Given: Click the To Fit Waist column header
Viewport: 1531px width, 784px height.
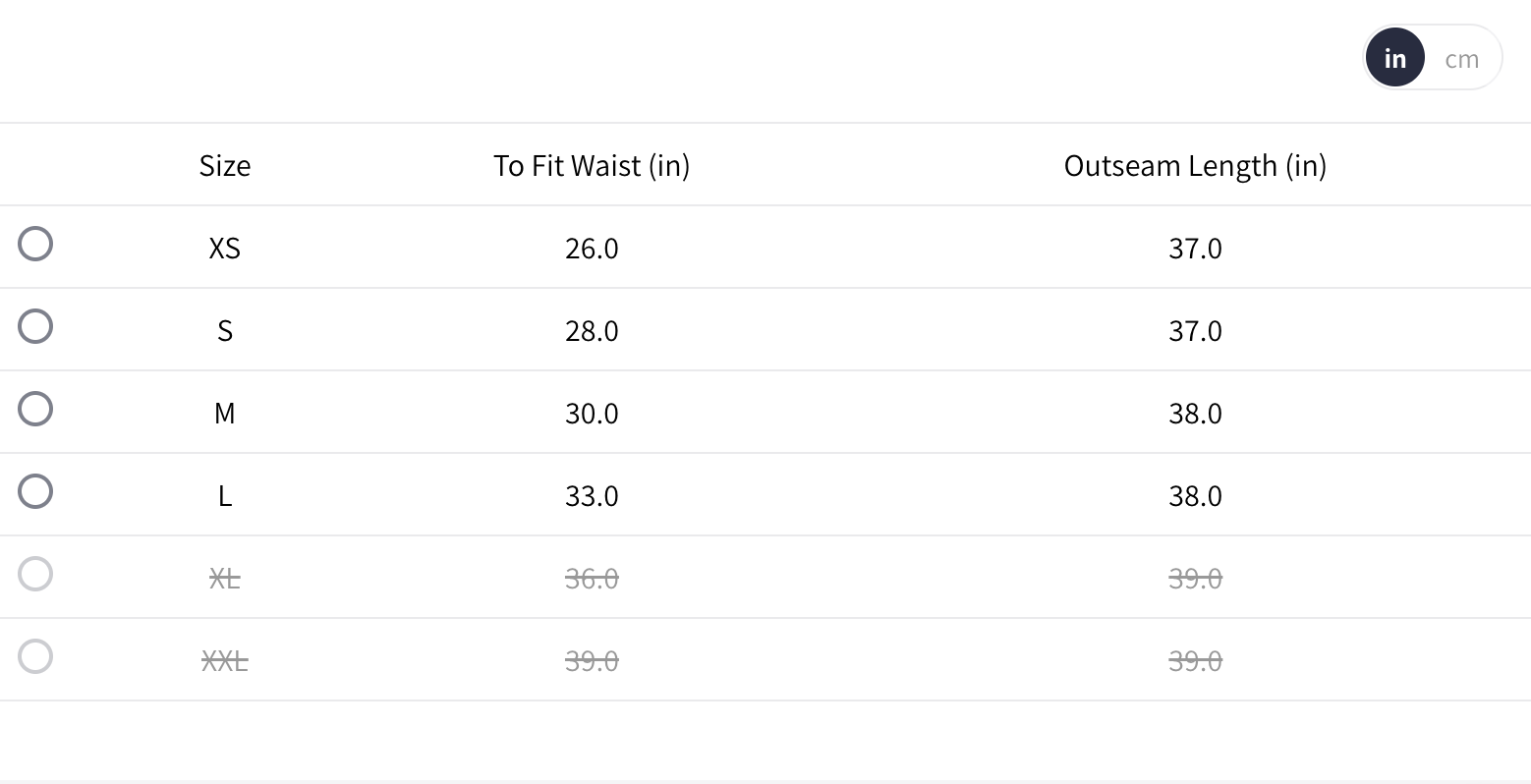Looking at the screenshot, I should [592, 165].
